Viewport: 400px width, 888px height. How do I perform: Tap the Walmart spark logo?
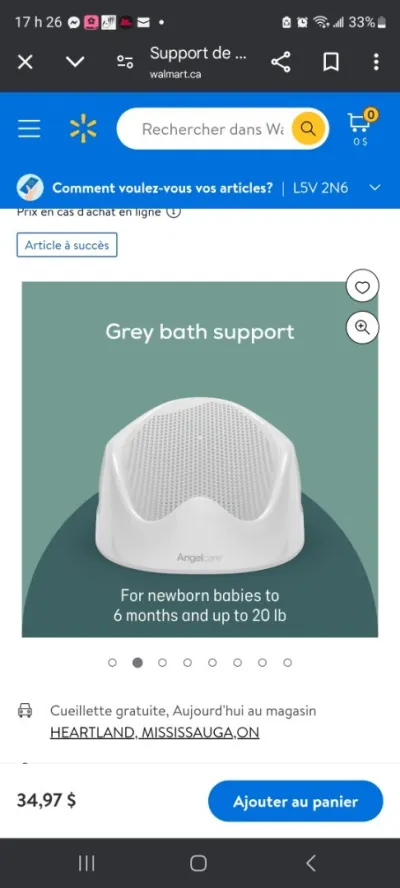[x=83, y=129]
